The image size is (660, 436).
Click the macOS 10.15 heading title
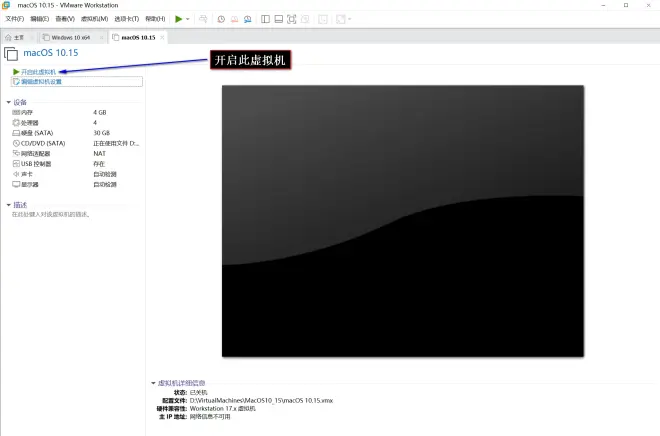[x=51, y=53]
